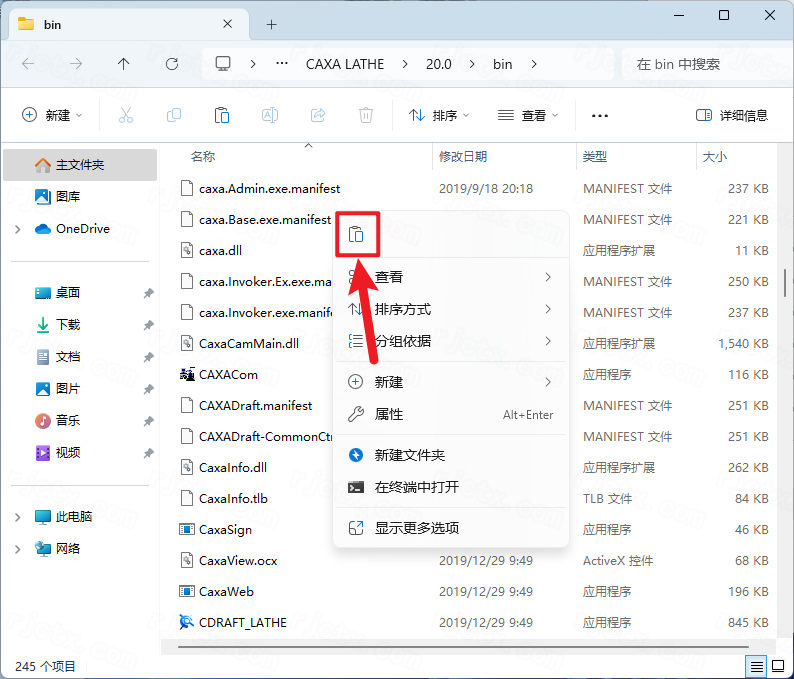This screenshot has height=679, width=794.
Task: Open the 新建 dropdown in toolbar
Action: tap(53, 116)
